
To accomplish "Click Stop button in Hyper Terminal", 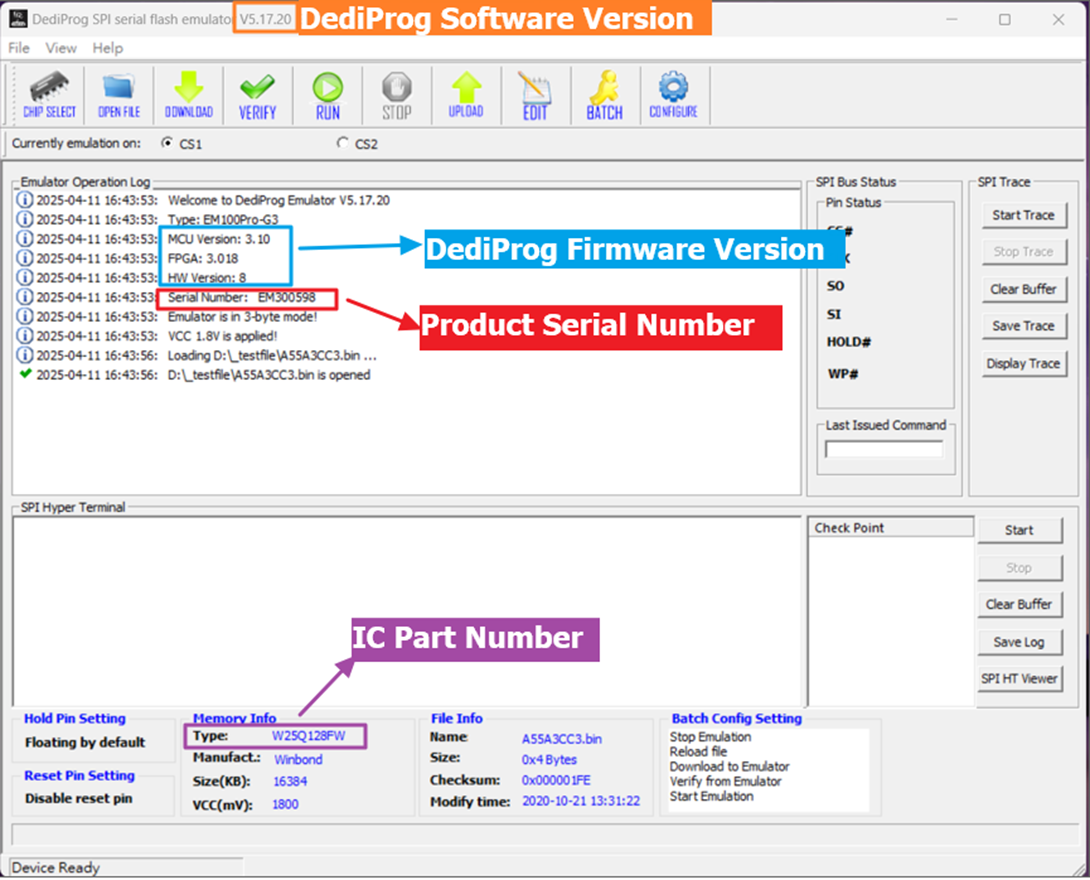I will (1019, 568).
